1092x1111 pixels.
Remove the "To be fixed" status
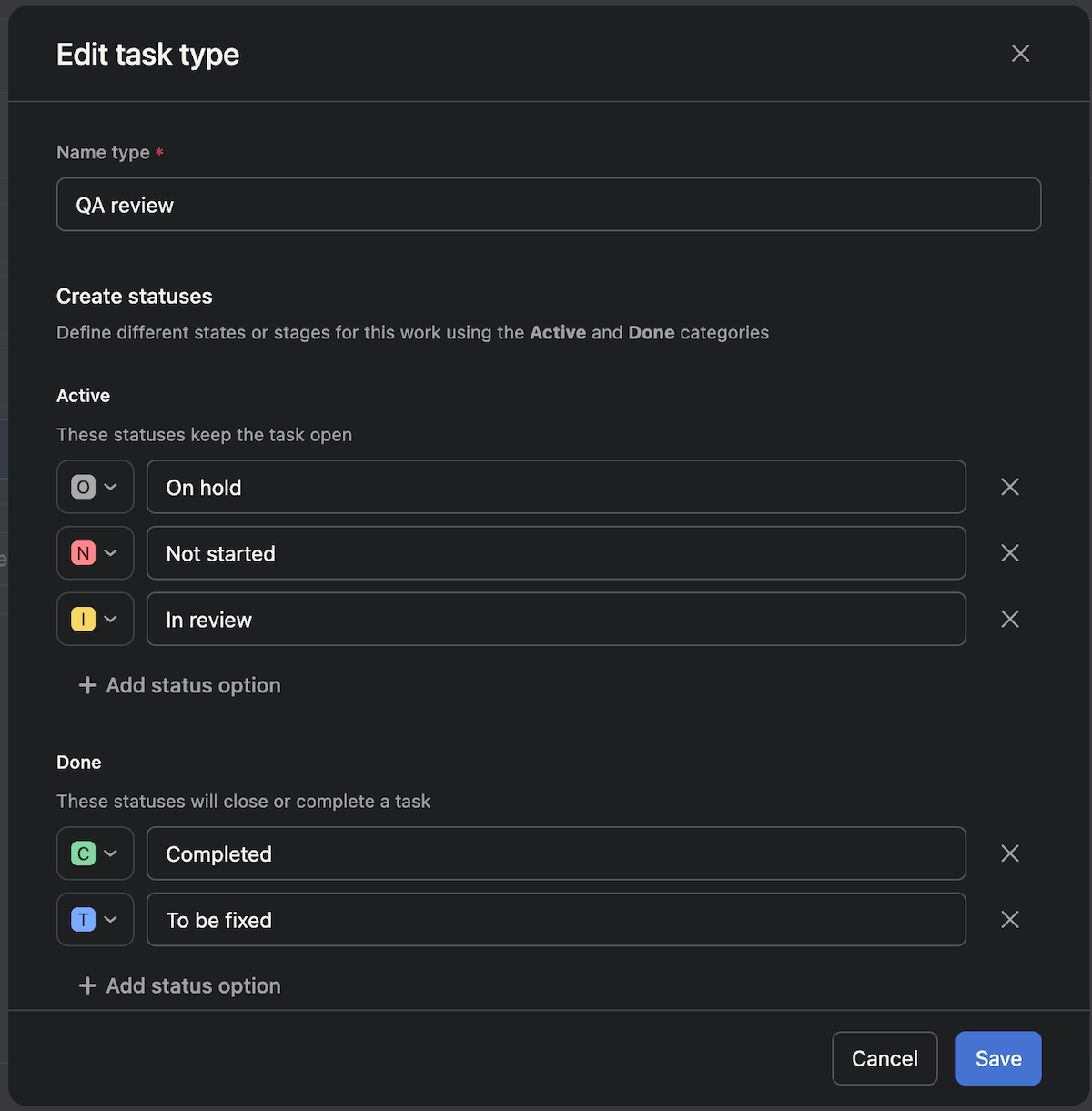point(1009,920)
